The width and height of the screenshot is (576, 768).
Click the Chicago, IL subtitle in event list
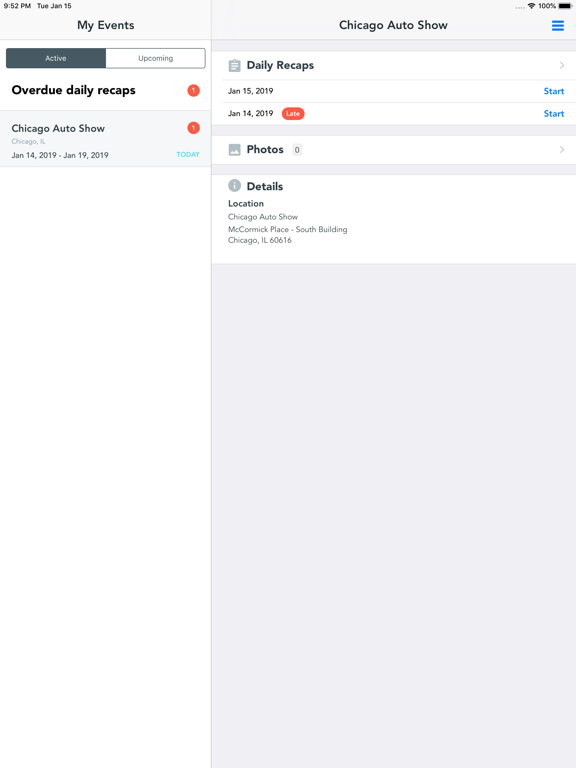[x=28, y=142]
